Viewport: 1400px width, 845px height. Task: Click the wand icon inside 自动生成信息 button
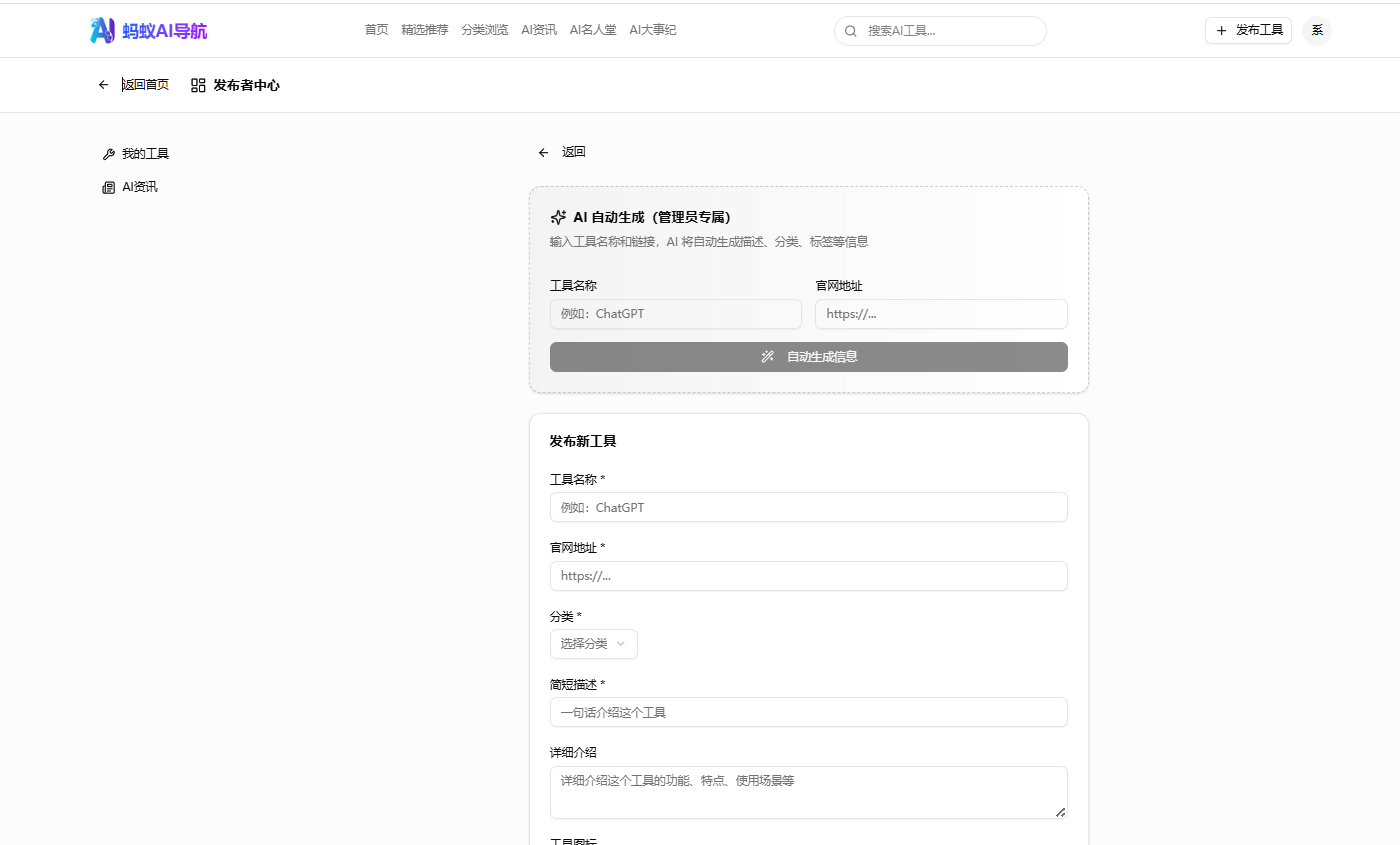[x=767, y=356]
